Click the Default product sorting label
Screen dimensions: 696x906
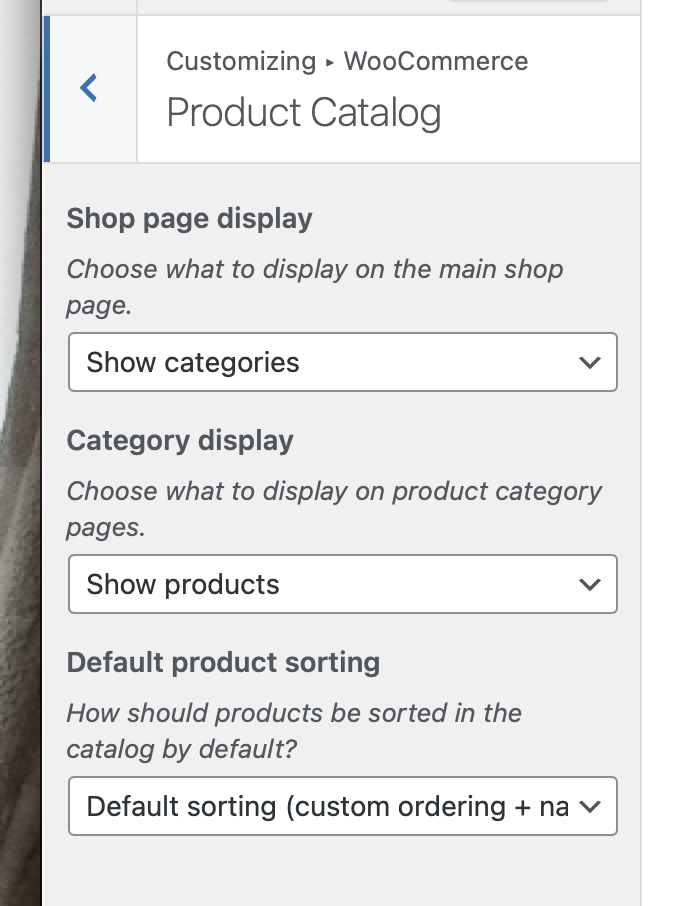pos(223,663)
